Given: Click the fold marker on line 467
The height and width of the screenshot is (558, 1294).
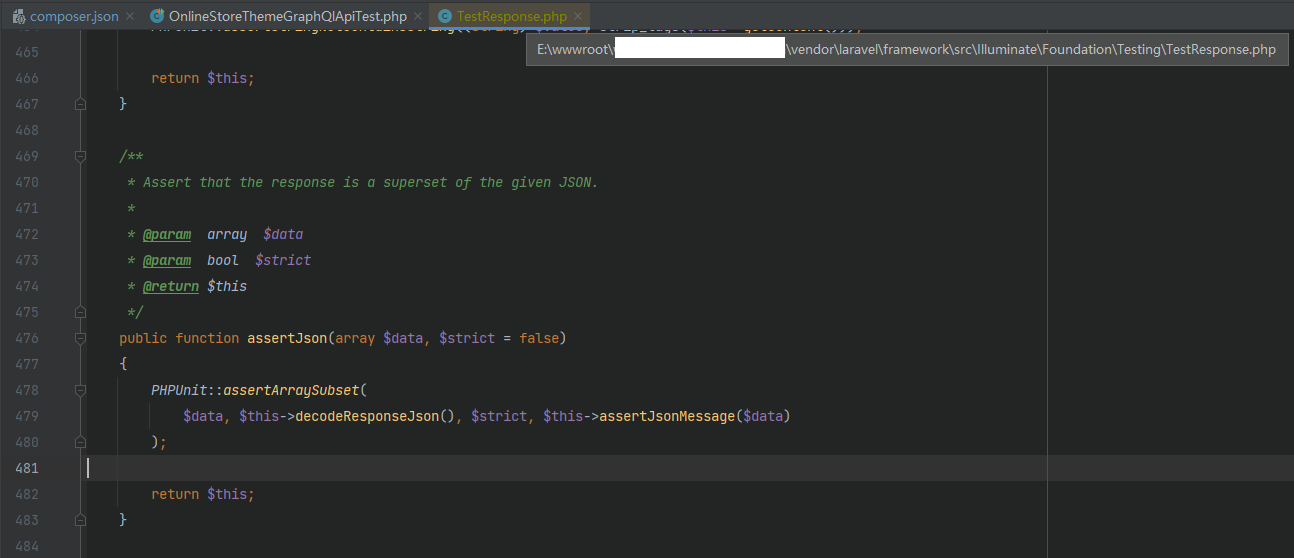Looking at the screenshot, I should click(x=81, y=104).
